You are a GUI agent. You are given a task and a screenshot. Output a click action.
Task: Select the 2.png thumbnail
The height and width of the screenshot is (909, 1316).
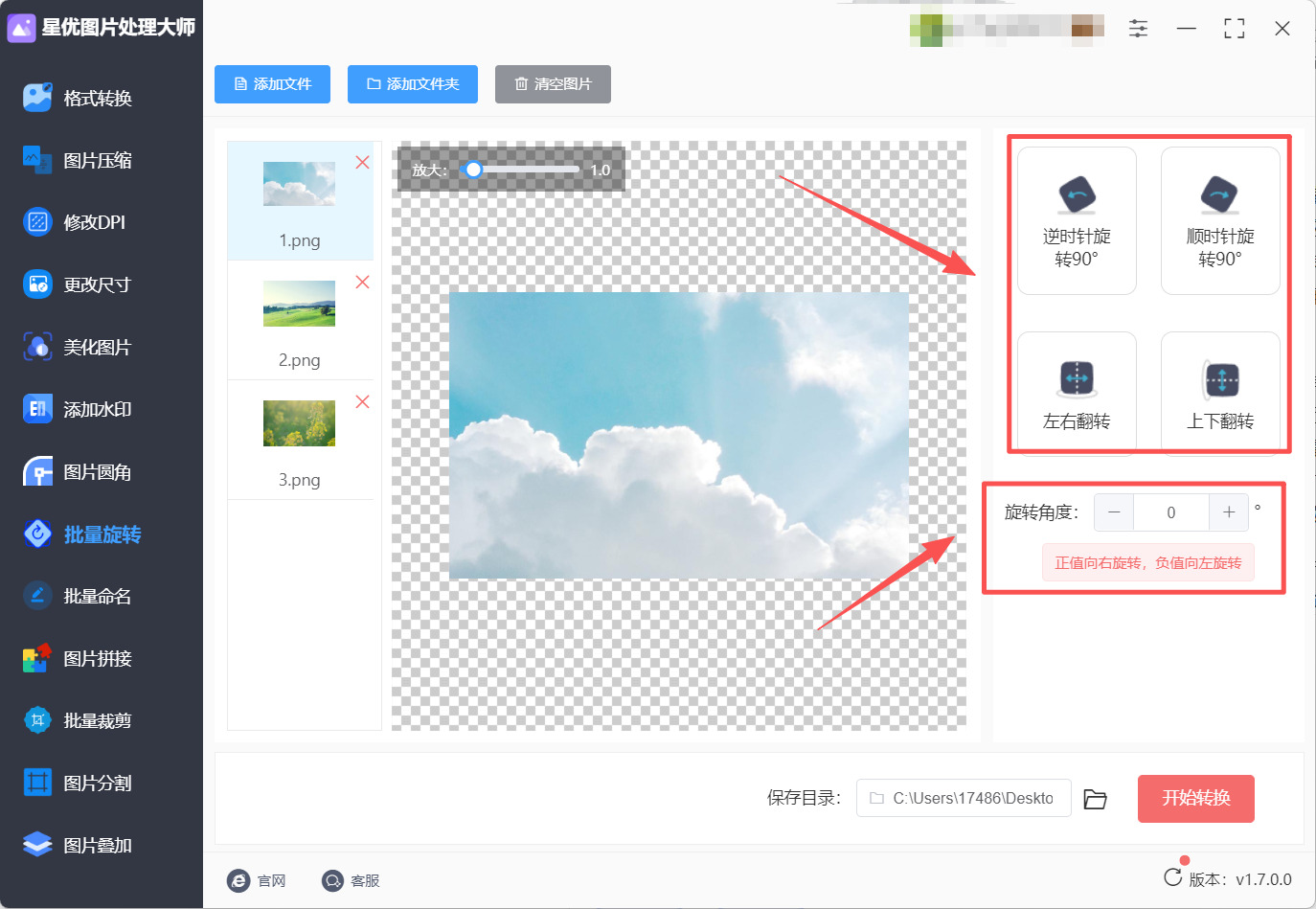(x=300, y=304)
